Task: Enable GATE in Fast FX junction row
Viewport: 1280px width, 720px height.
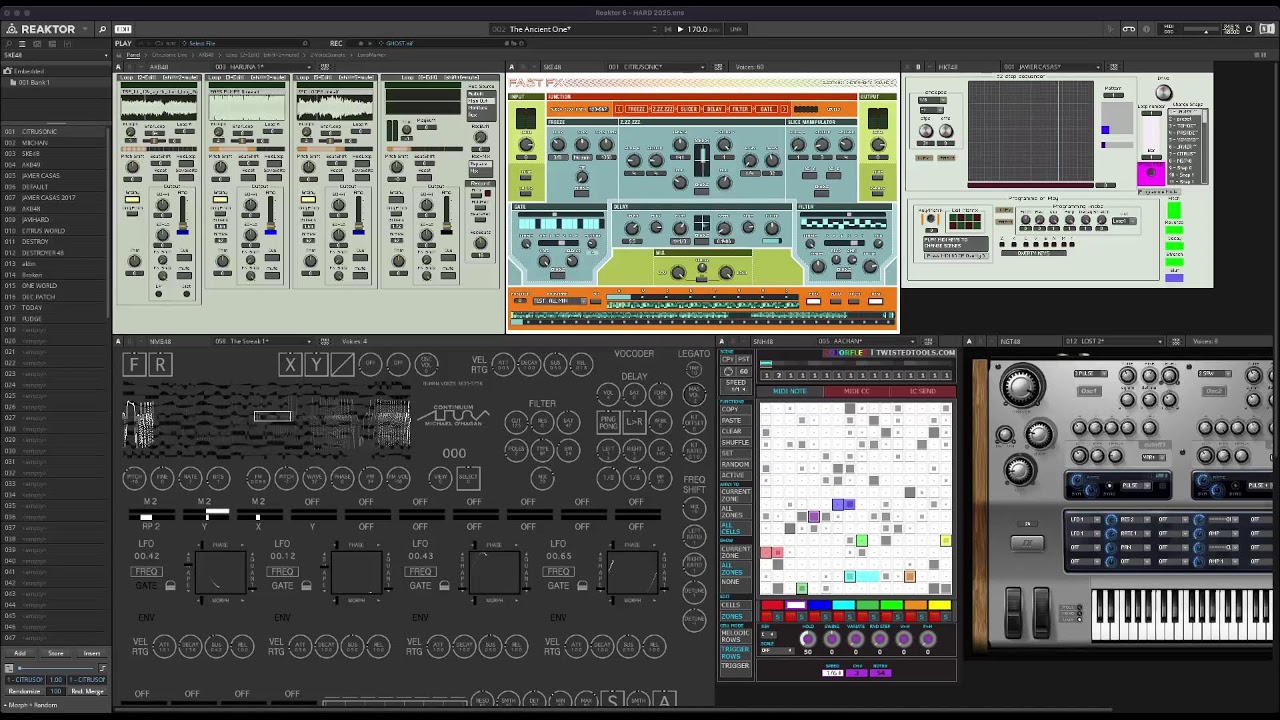Action: [767, 109]
